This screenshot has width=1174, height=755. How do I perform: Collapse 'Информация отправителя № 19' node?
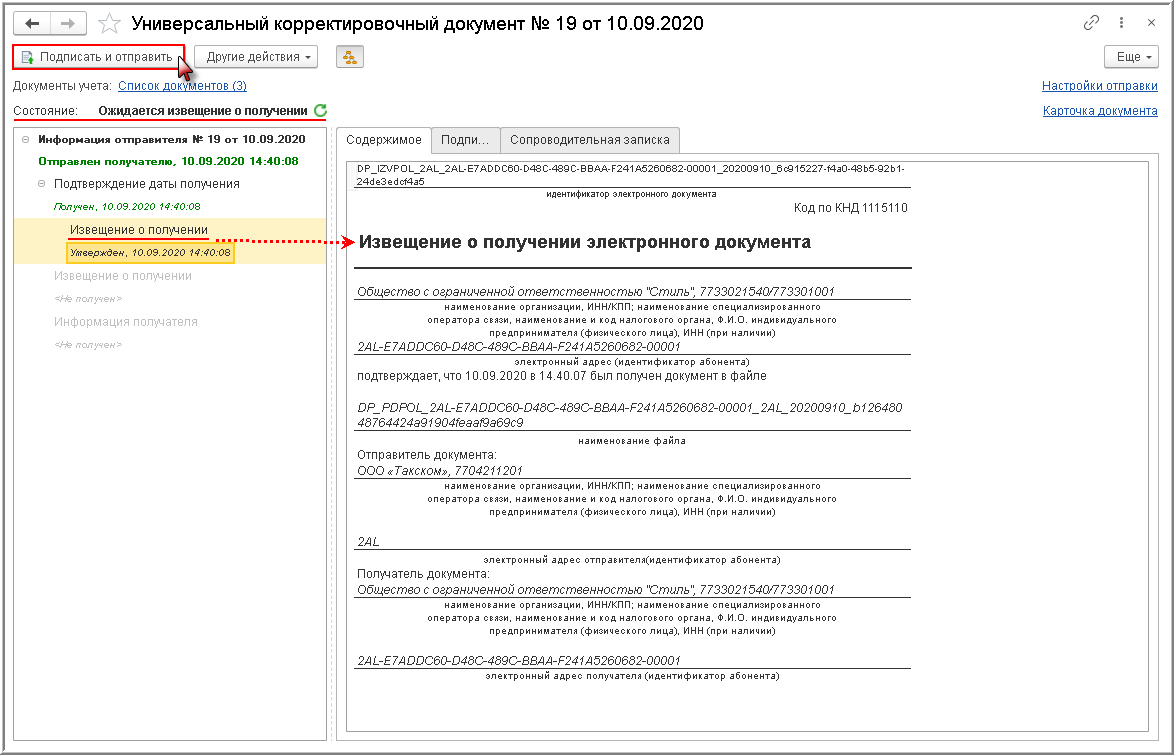tap(26, 139)
